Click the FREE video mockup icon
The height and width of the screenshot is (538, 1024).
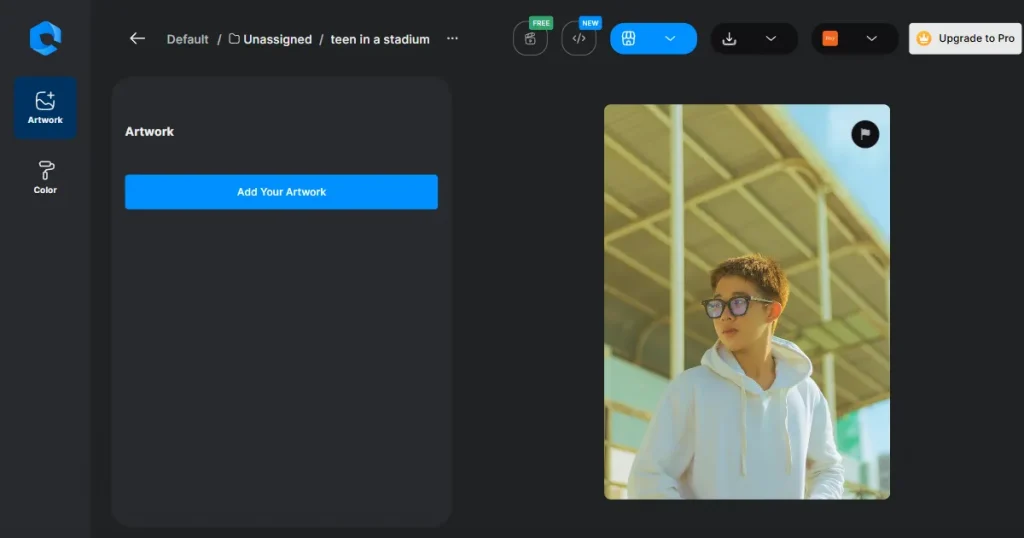tap(530, 39)
